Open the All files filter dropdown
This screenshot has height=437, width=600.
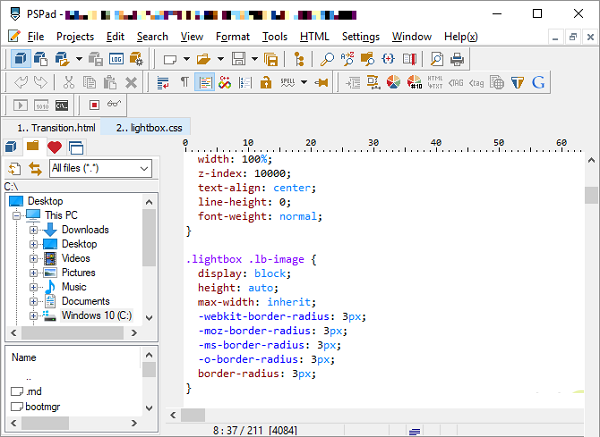(144, 169)
